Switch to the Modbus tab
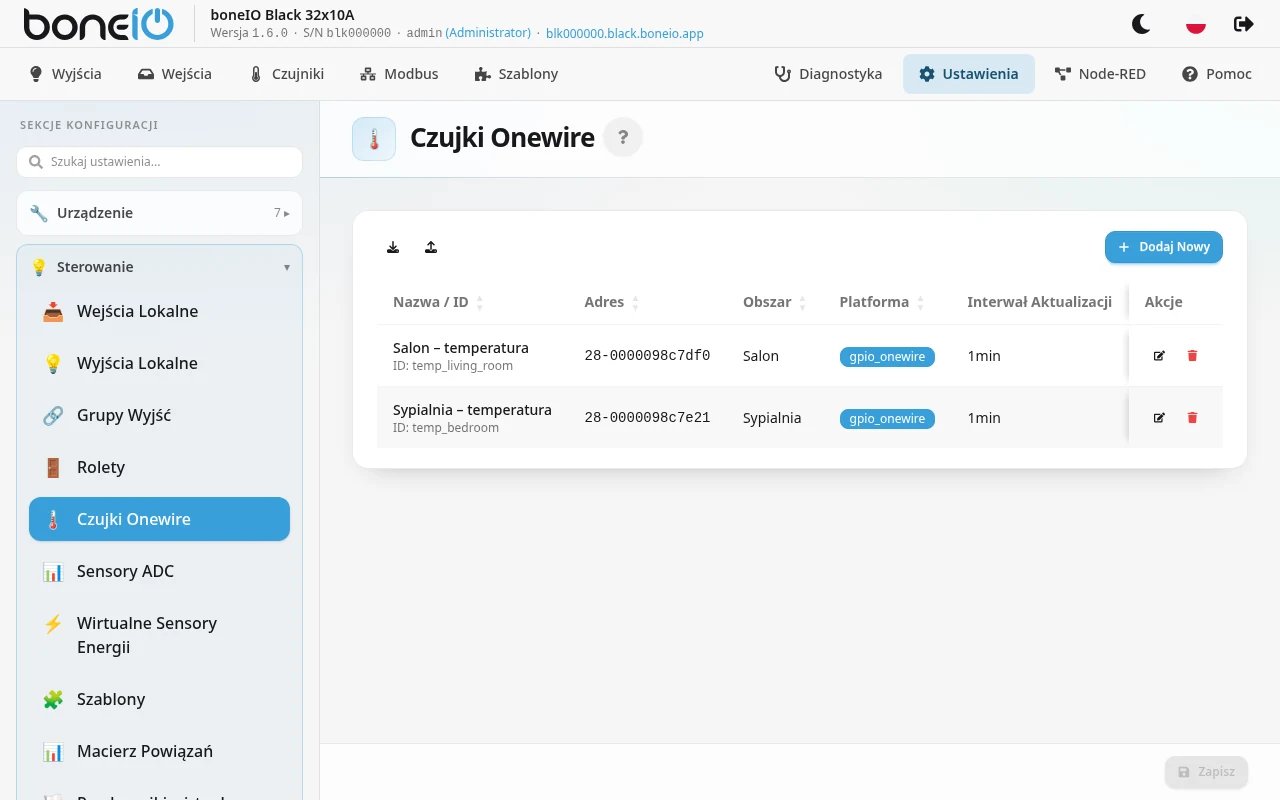Viewport: 1280px width, 800px height. [x=399, y=74]
